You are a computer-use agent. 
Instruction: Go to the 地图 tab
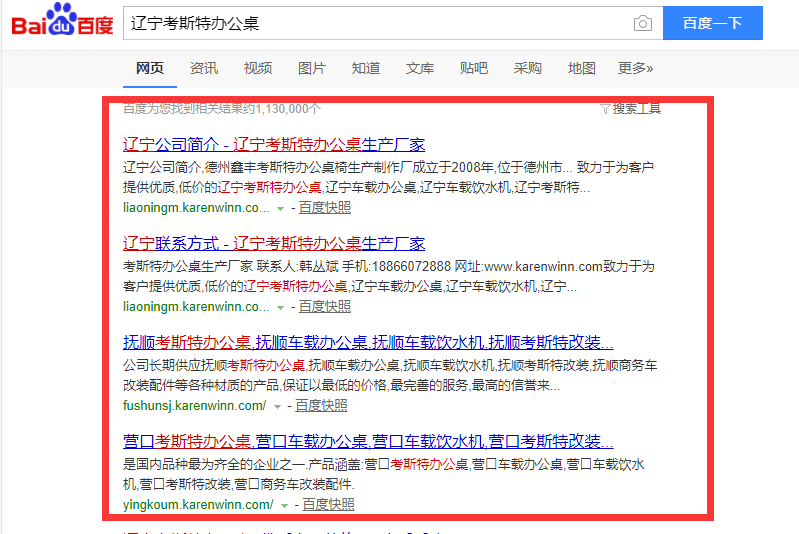click(x=582, y=68)
